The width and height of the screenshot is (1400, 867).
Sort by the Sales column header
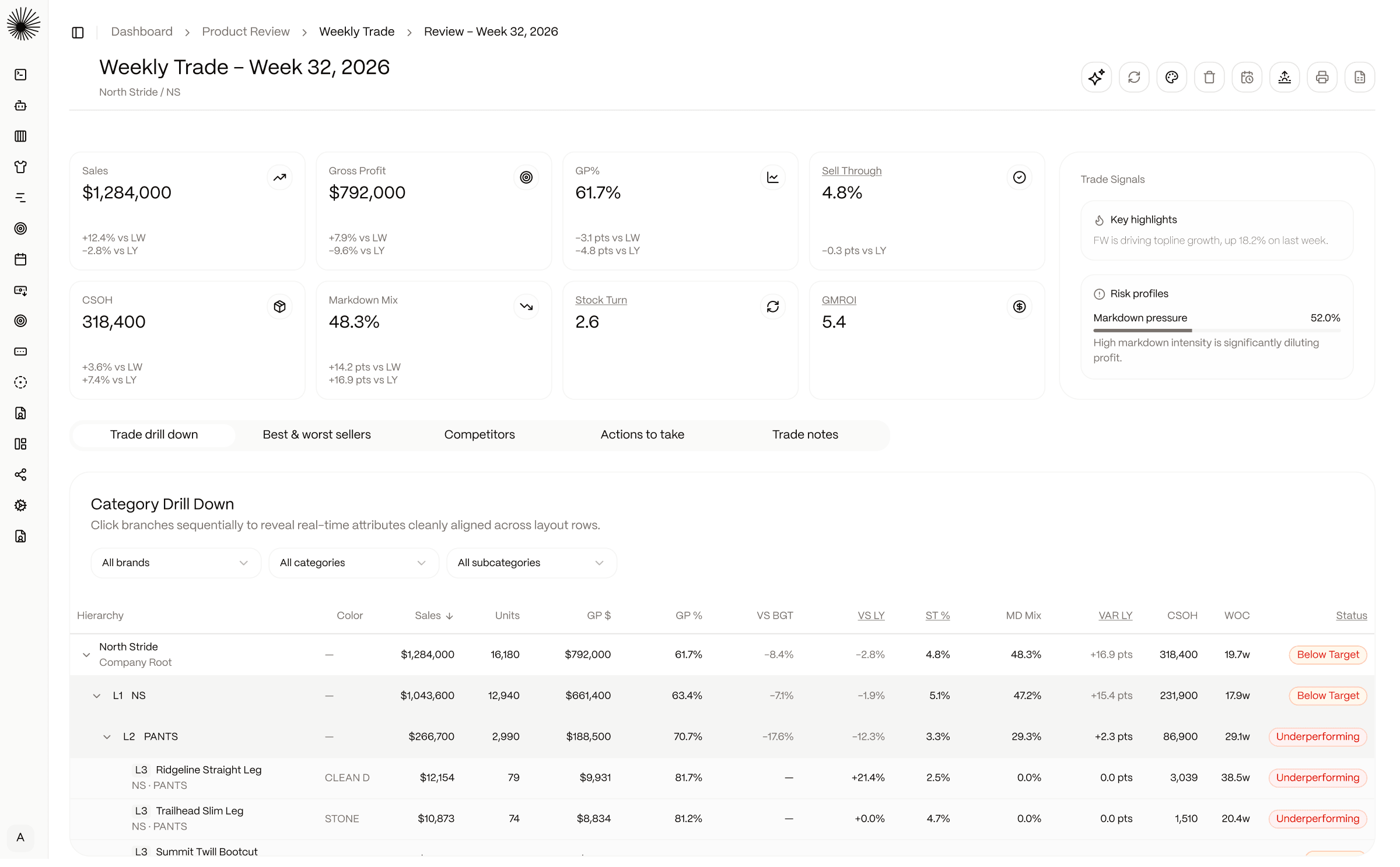(x=433, y=616)
